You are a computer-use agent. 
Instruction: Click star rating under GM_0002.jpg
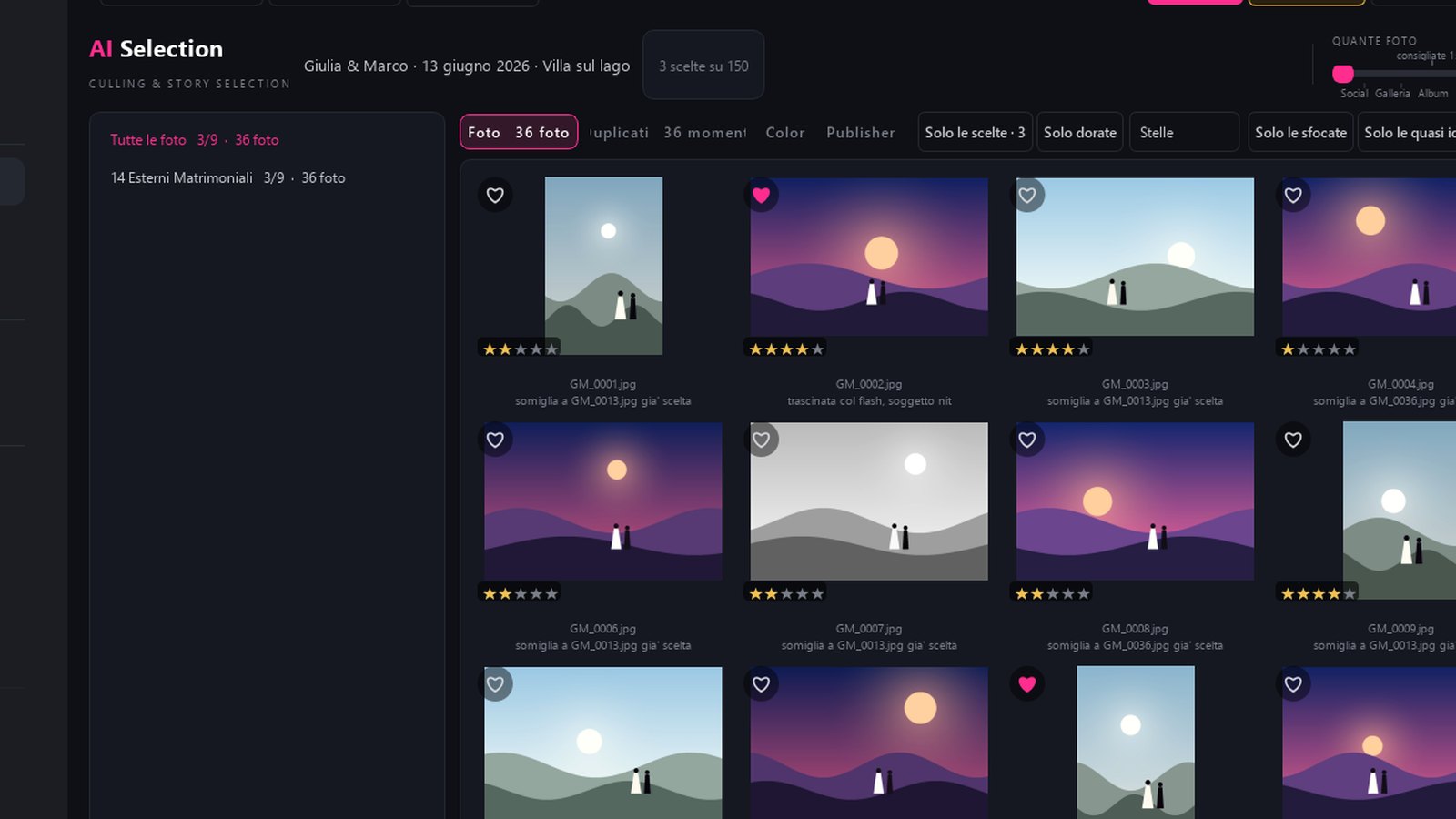tap(786, 349)
